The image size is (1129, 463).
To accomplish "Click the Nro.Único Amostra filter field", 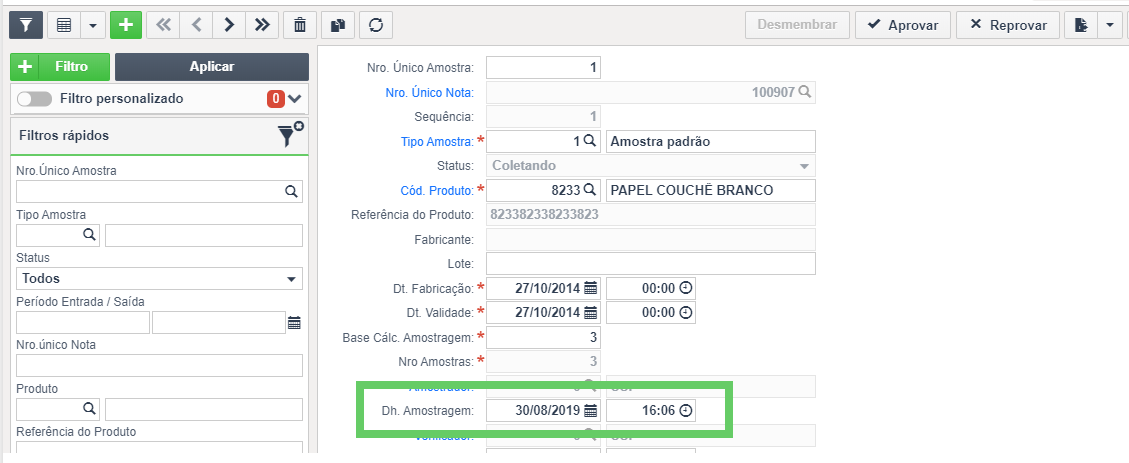I will (x=159, y=191).
